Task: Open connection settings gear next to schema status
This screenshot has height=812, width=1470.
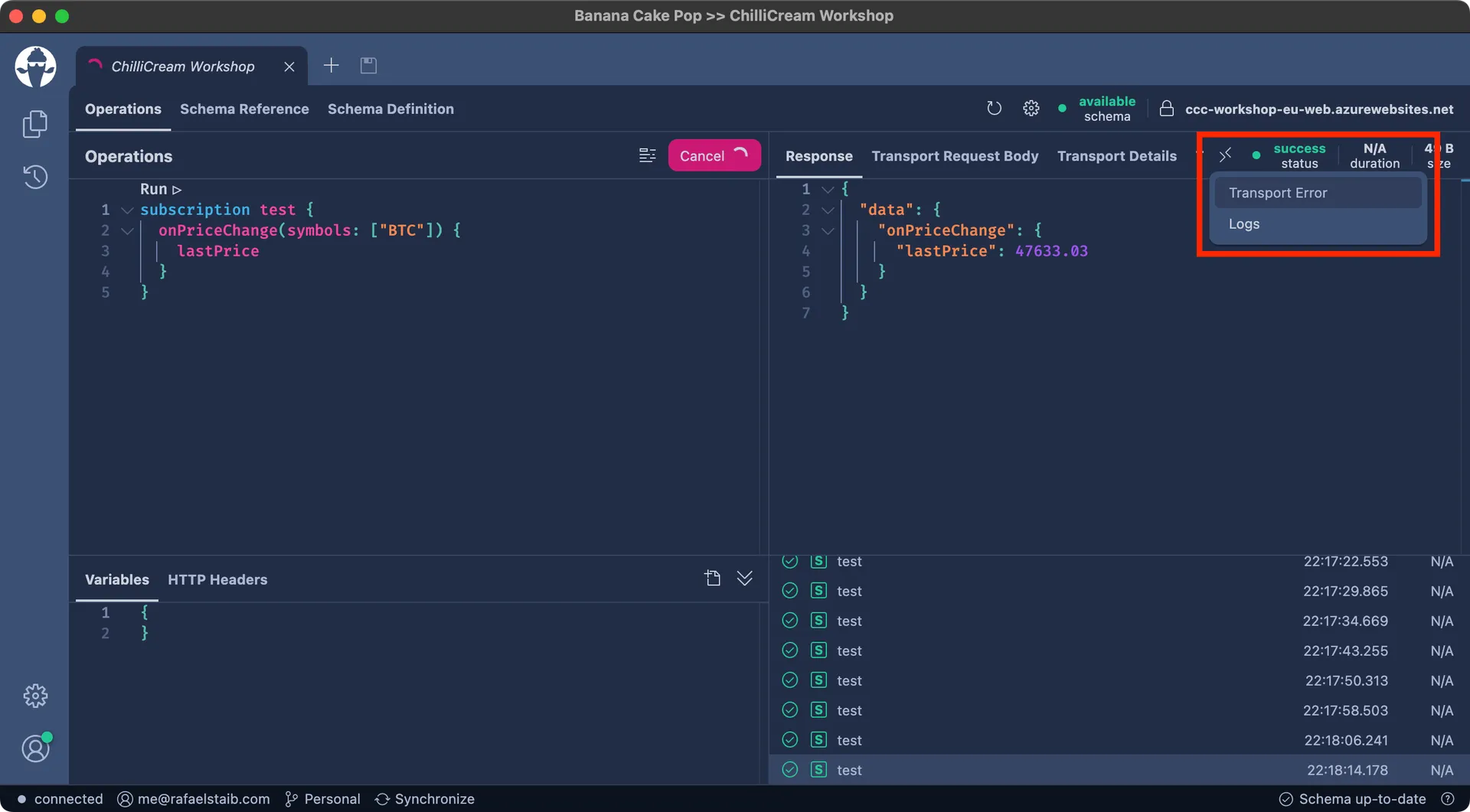Action: pyautogui.click(x=1031, y=109)
